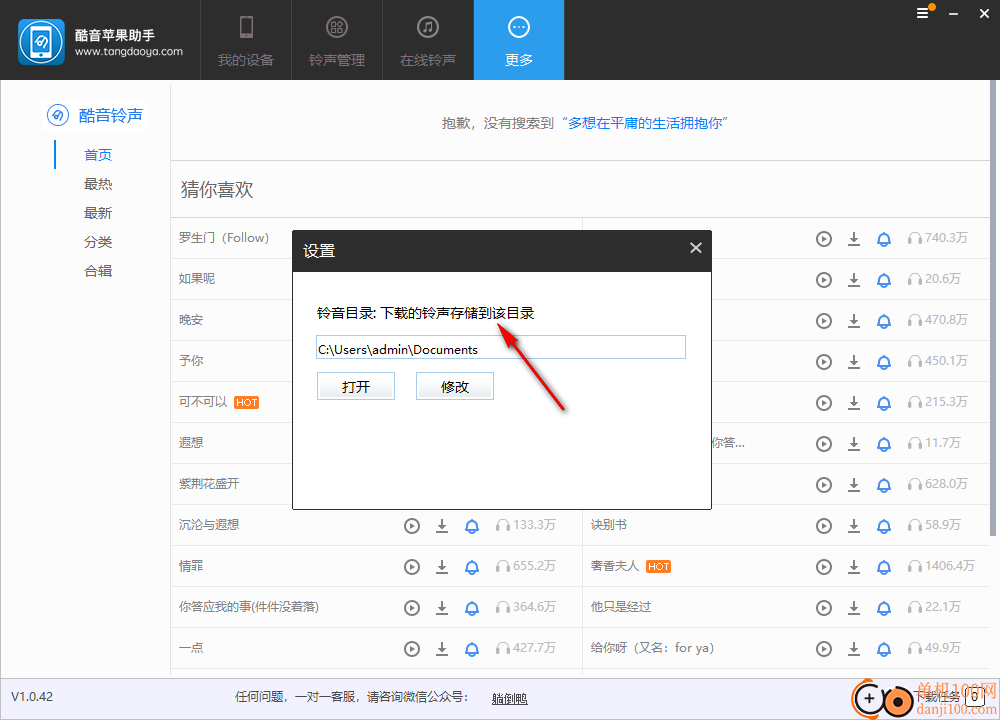Viewport: 1000px width, 720px height.
Task: Play the 450.1万 ringtone
Action: pos(824,362)
